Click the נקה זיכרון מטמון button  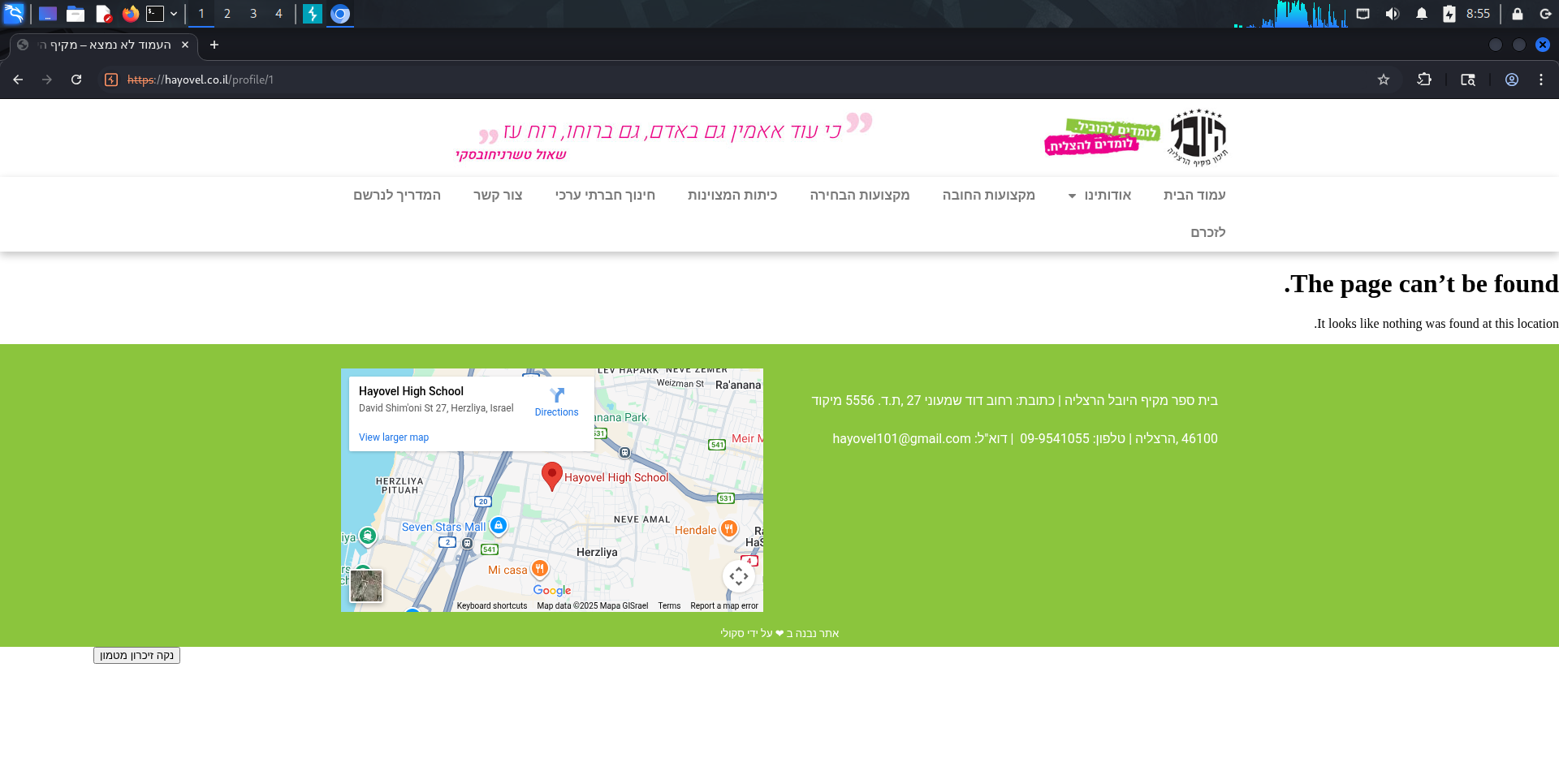click(x=136, y=655)
